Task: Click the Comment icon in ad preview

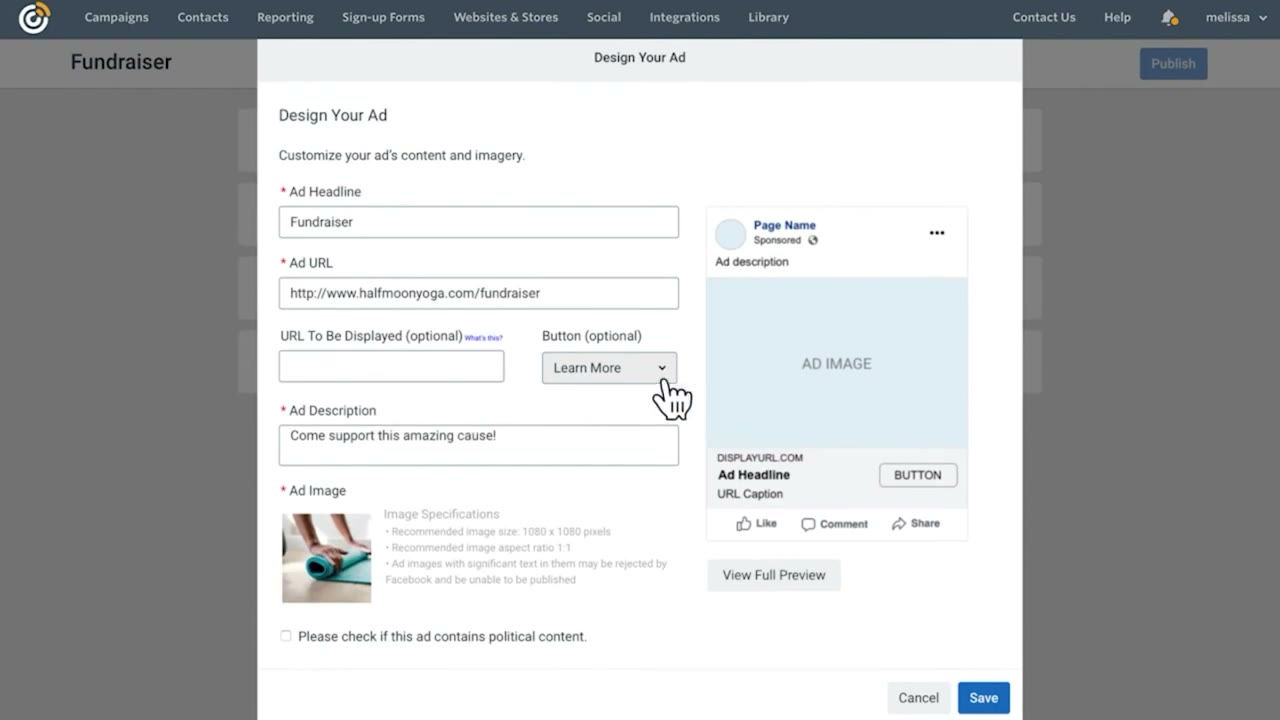Action: (x=808, y=524)
